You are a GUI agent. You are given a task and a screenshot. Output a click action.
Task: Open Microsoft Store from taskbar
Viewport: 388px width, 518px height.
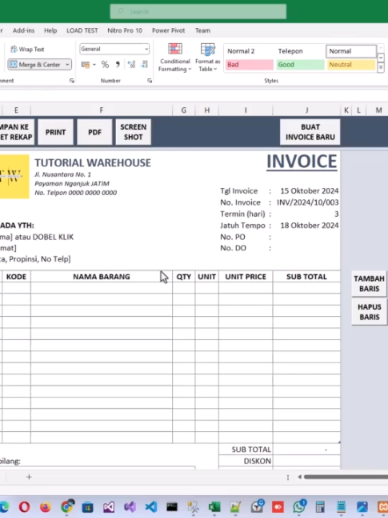[88, 507]
